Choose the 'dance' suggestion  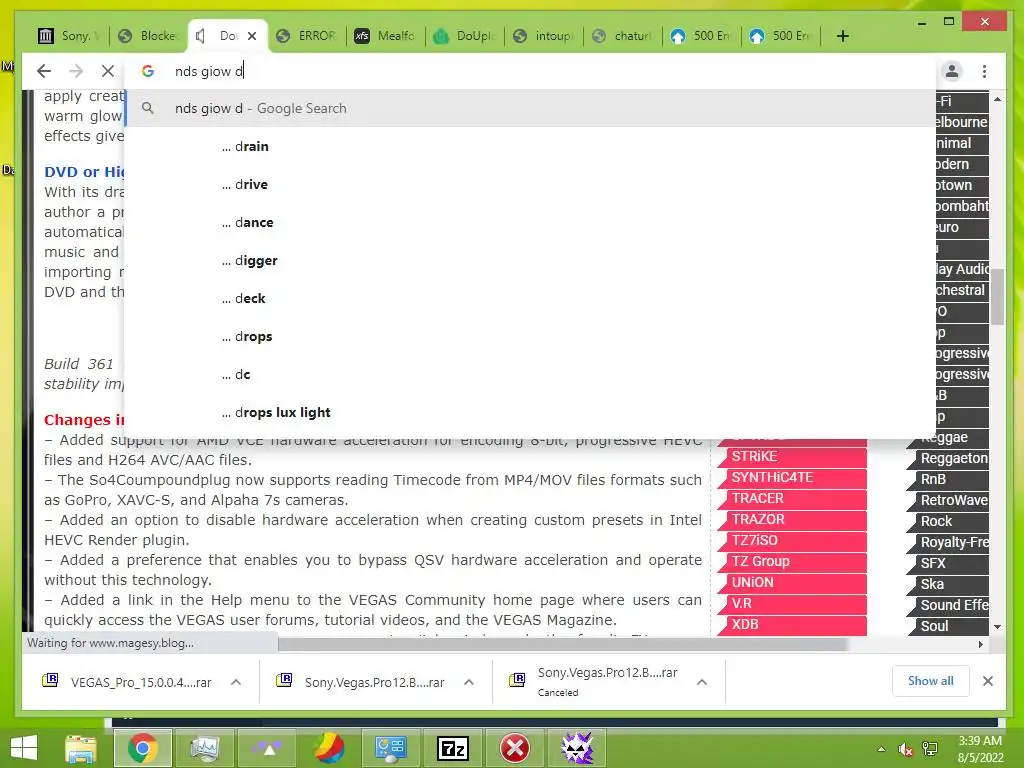click(x=529, y=222)
